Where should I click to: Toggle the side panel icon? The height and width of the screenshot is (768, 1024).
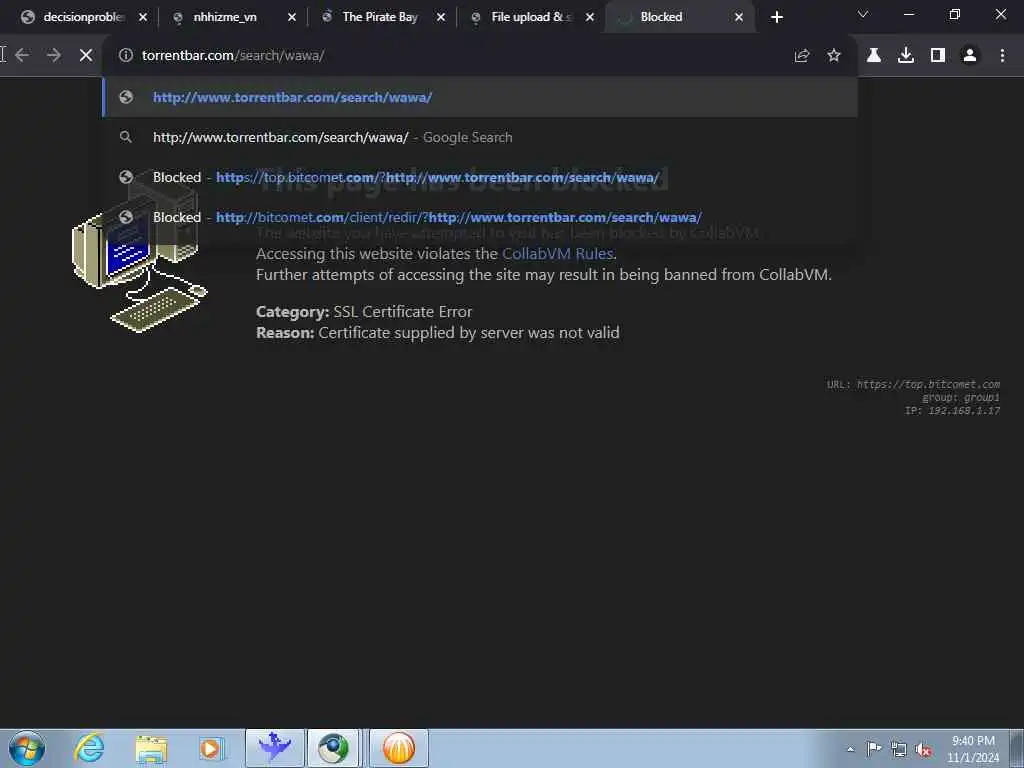[x=938, y=56]
